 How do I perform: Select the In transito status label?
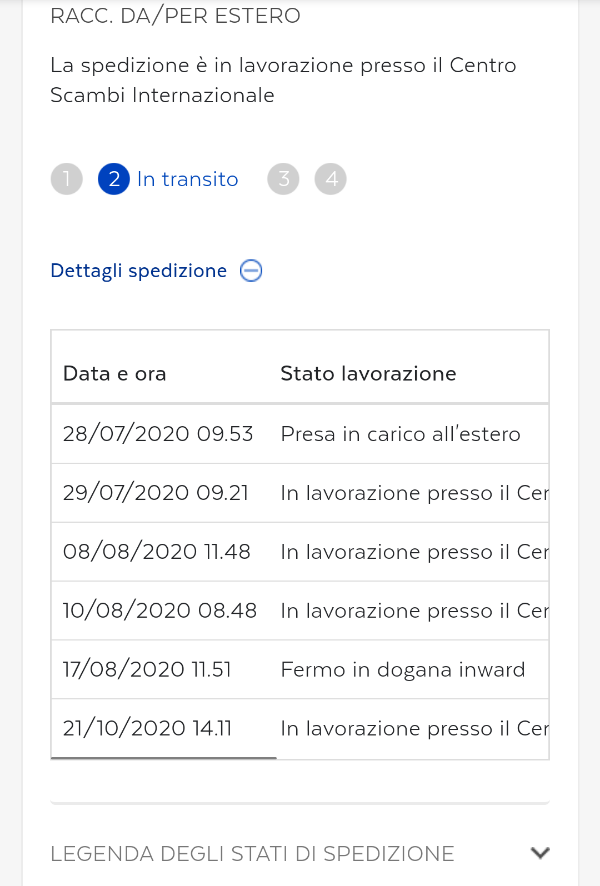click(188, 179)
